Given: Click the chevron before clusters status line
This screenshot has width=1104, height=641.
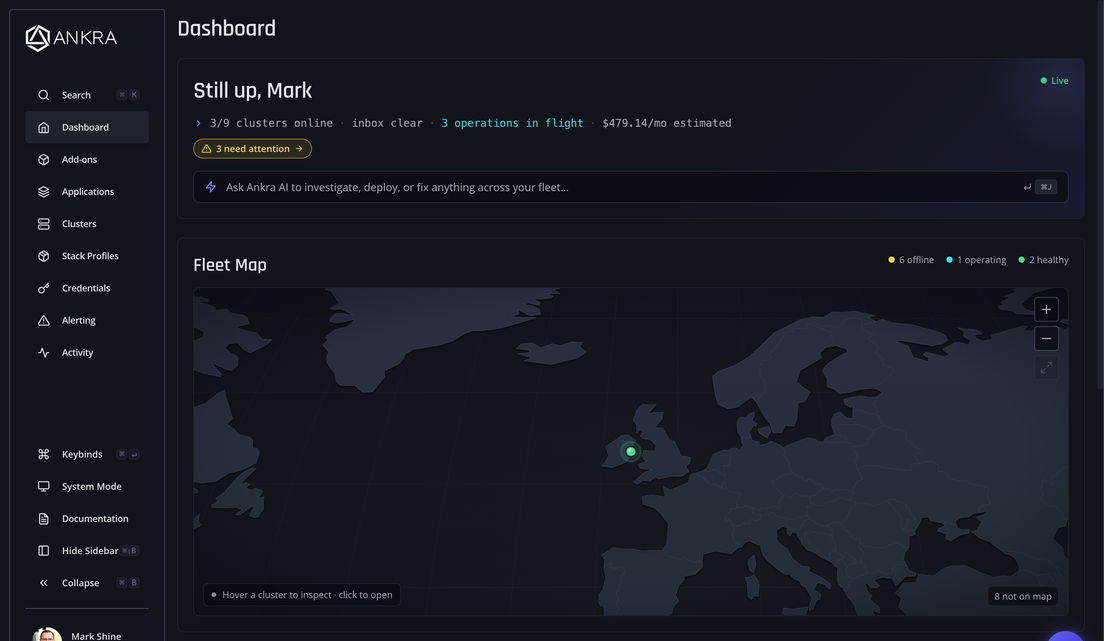Looking at the screenshot, I should pos(199,123).
